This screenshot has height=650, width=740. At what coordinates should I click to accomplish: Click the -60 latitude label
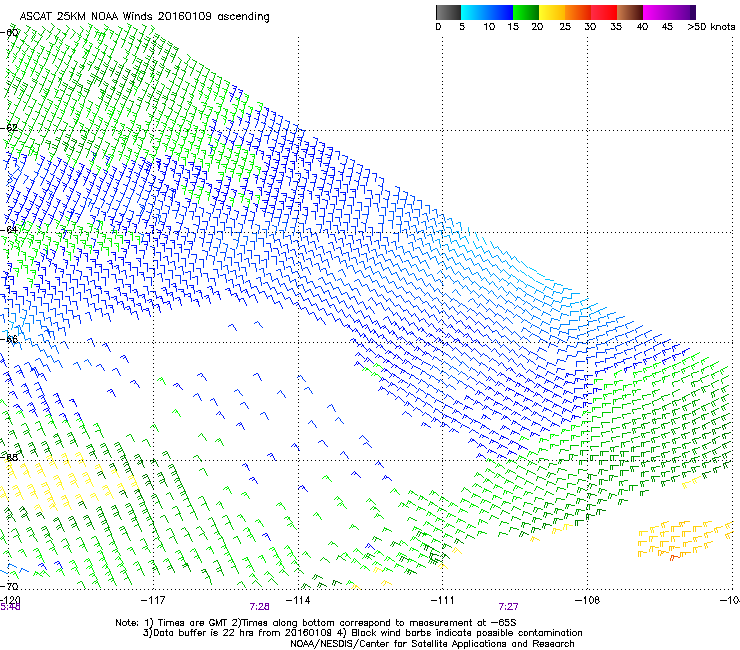pyautogui.click(x=9, y=33)
